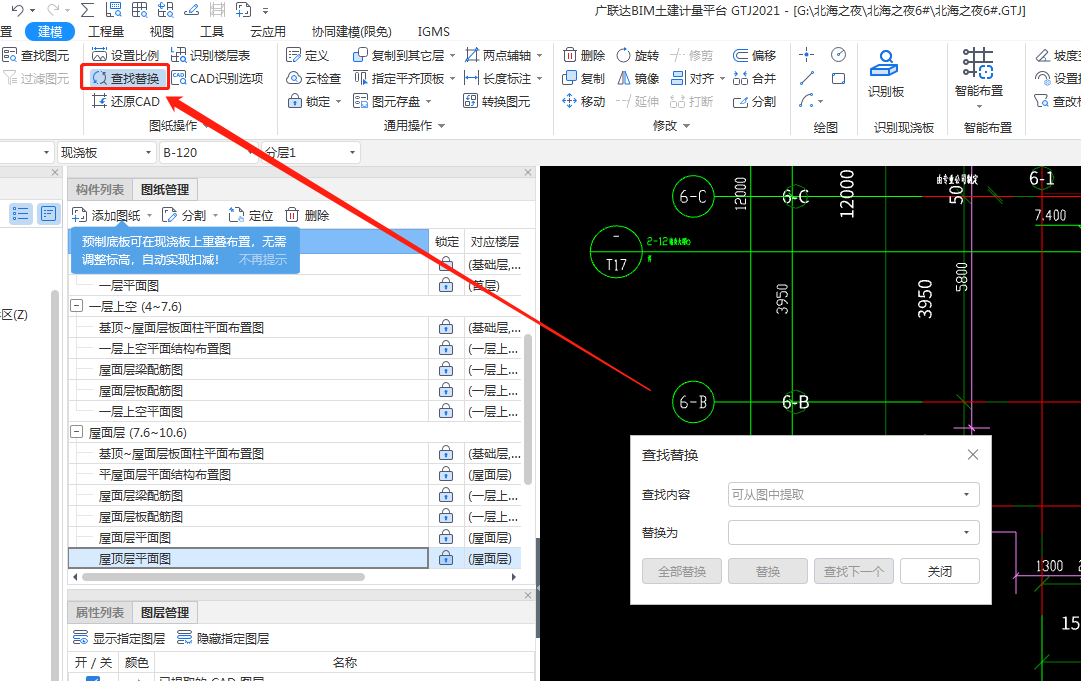Select the 偏移 tool
This screenshot has width=1081, height=681.
point(754,55)
